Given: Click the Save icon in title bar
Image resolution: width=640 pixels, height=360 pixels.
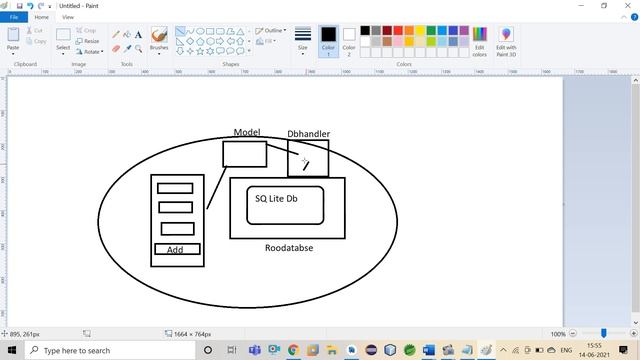Looking at the screenshot, I should (19, 6).
